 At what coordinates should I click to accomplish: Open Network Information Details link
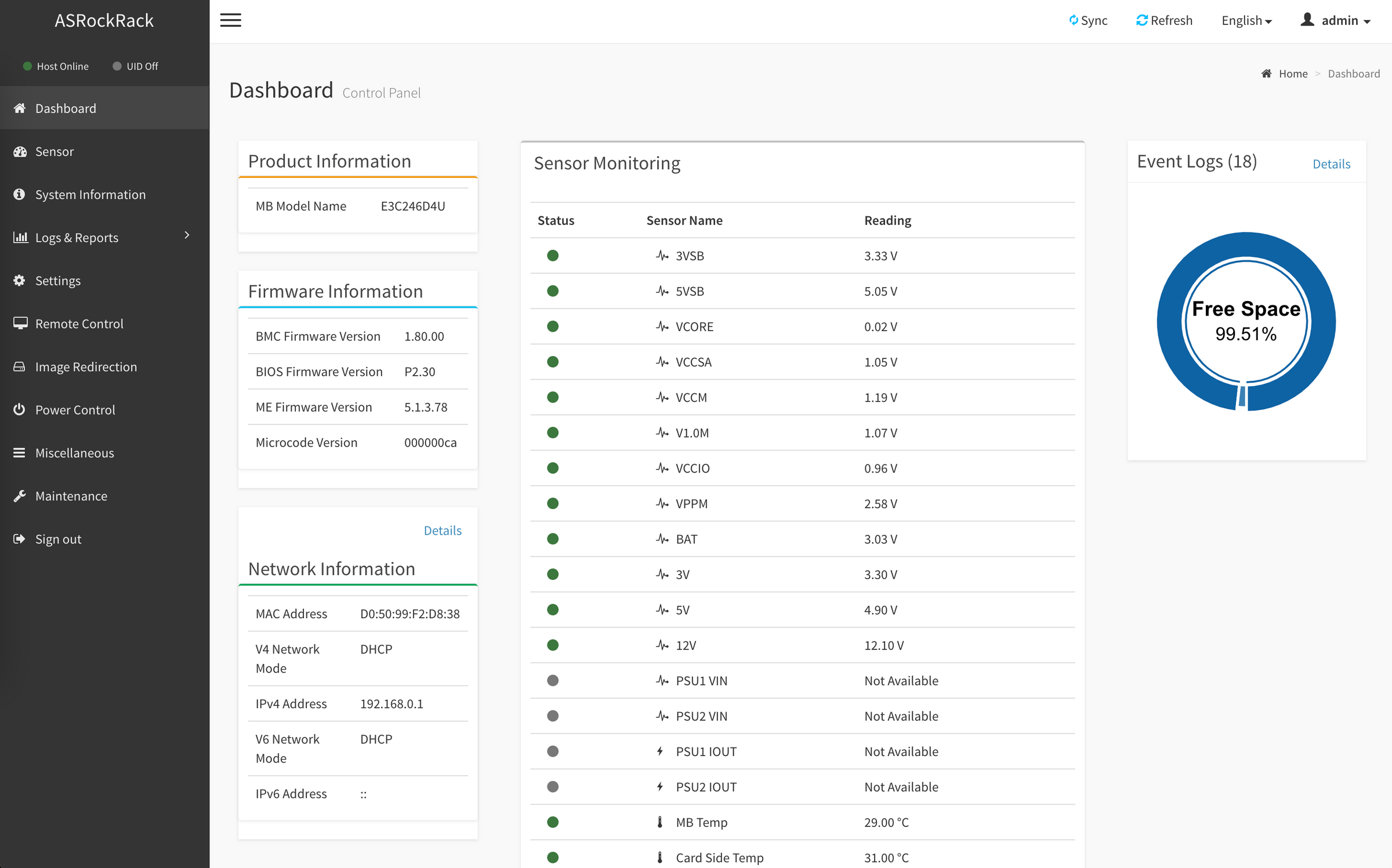(443, 531)
